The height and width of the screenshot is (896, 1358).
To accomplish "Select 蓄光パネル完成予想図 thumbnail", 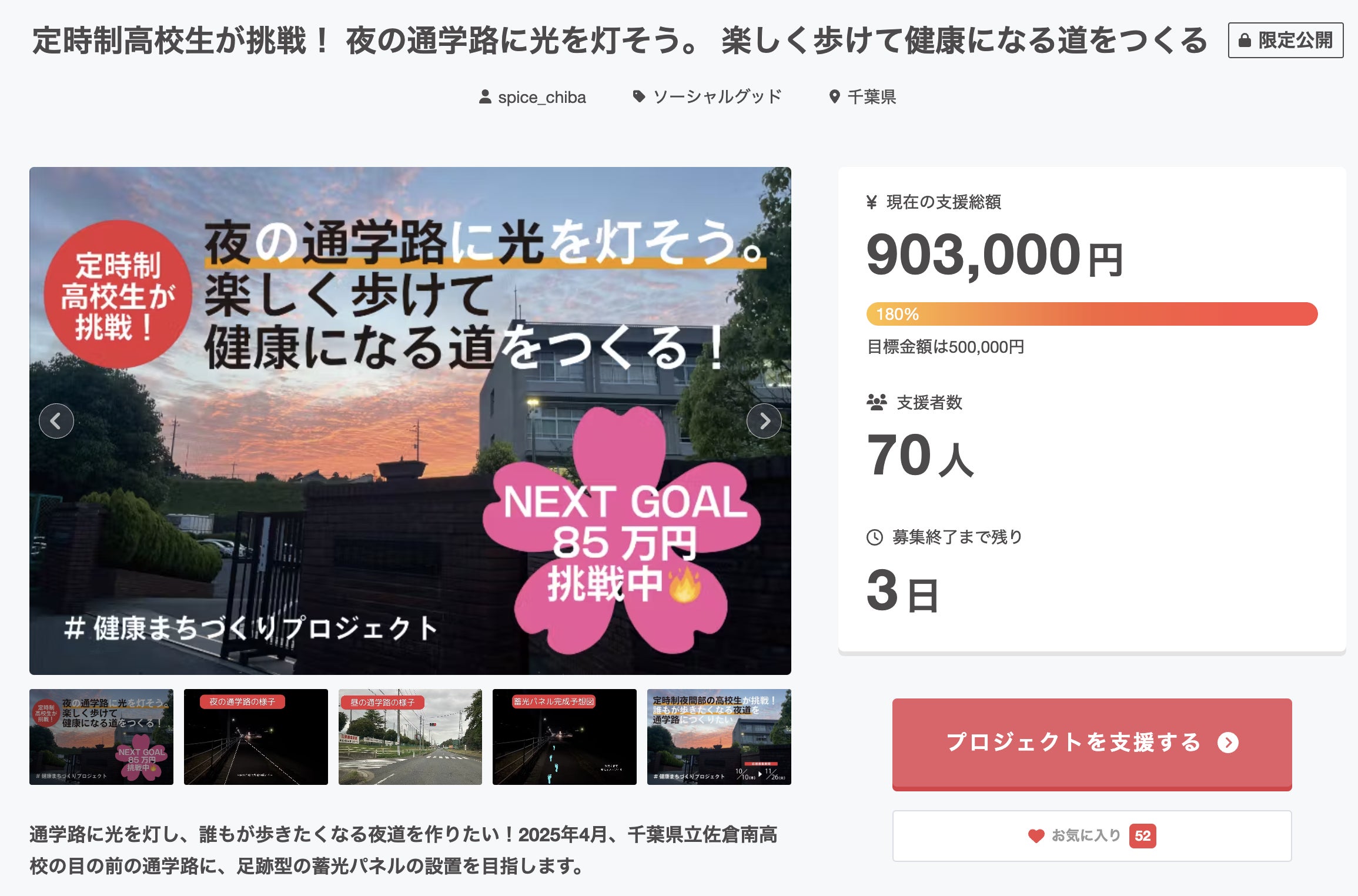I will click(564, 737).
